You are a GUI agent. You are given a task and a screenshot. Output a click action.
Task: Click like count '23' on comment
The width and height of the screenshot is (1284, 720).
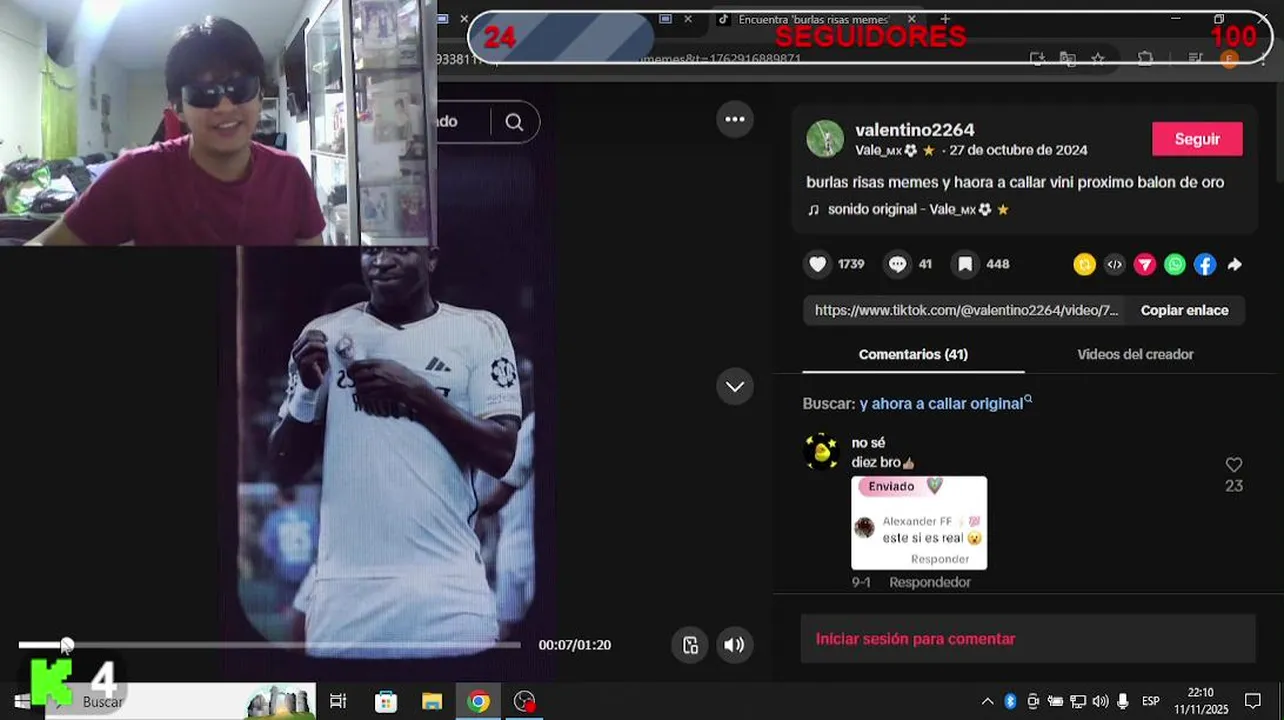(x=1234, y=486)
